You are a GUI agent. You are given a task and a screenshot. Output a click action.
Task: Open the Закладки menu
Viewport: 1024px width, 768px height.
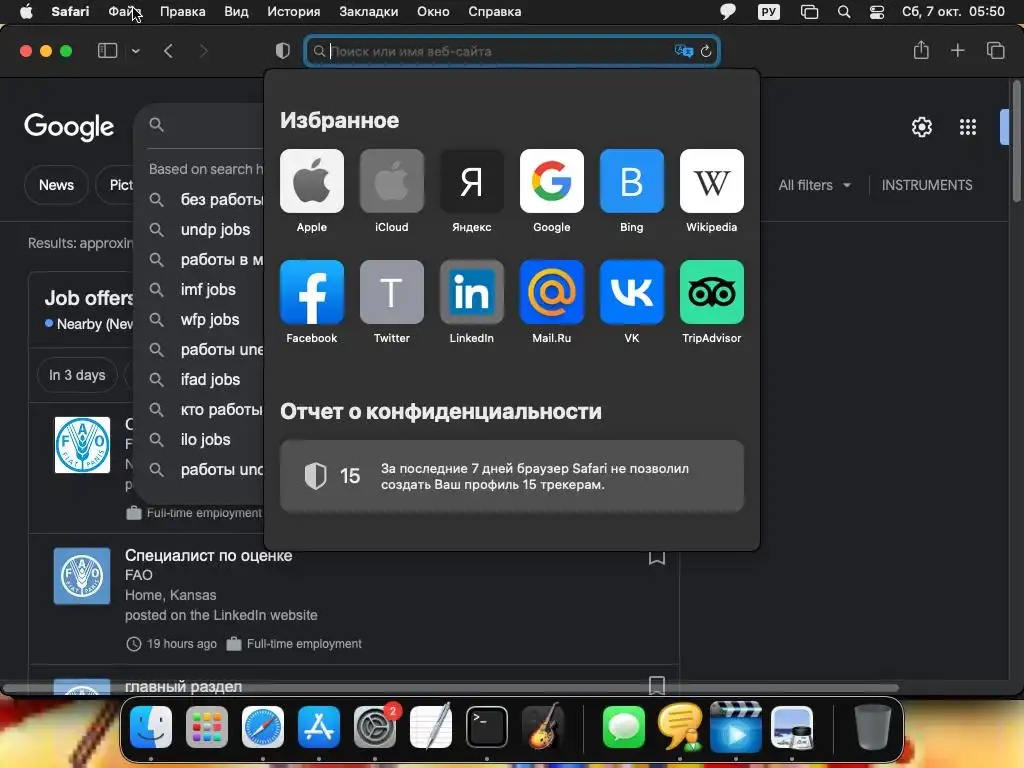[368, 12]
